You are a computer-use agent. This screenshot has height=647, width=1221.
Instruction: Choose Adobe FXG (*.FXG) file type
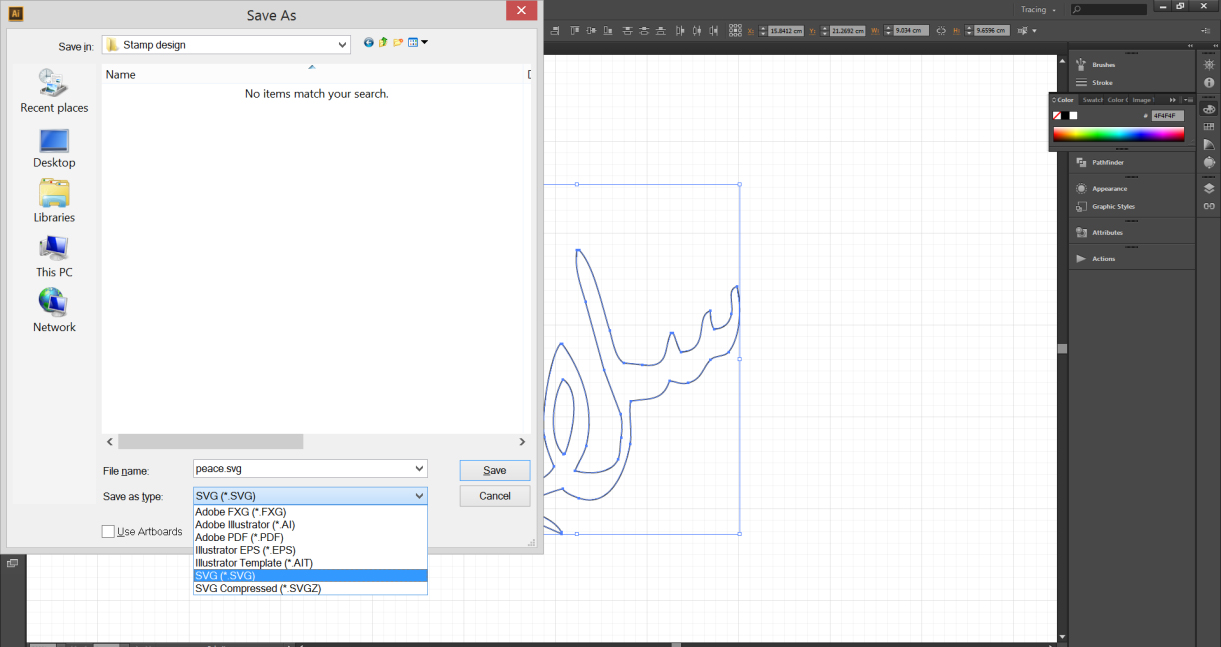coord(310,512)
